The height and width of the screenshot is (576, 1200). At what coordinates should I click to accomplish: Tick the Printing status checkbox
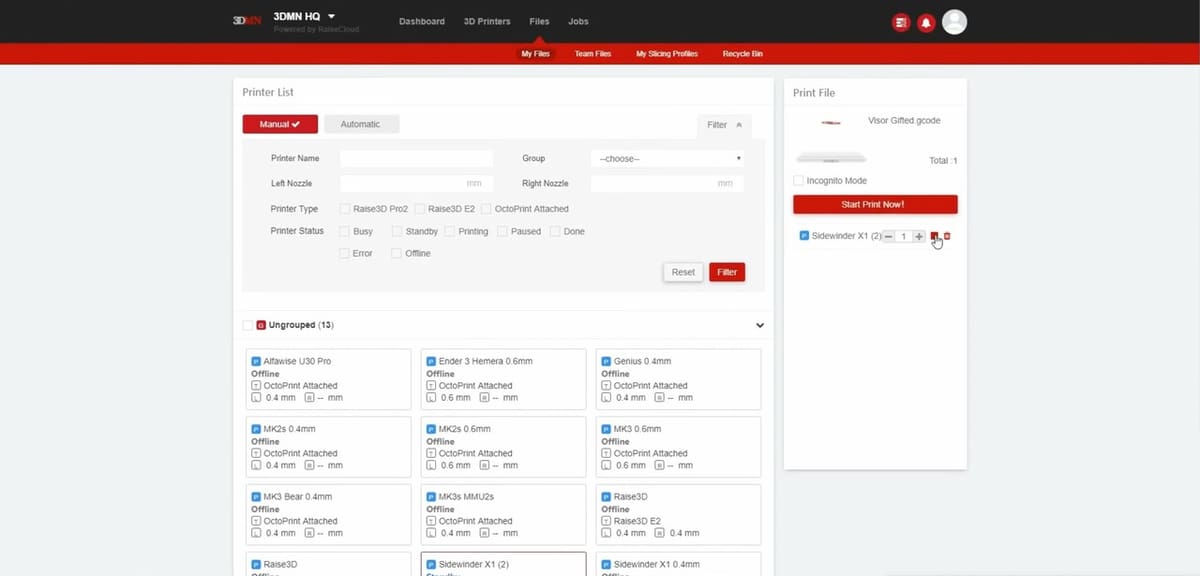coord(450,231)
